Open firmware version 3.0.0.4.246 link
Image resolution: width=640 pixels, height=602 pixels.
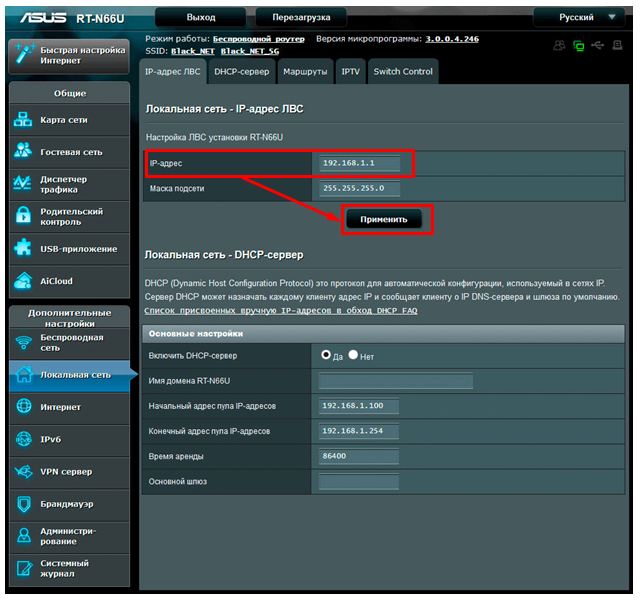[x=452, y=39]
